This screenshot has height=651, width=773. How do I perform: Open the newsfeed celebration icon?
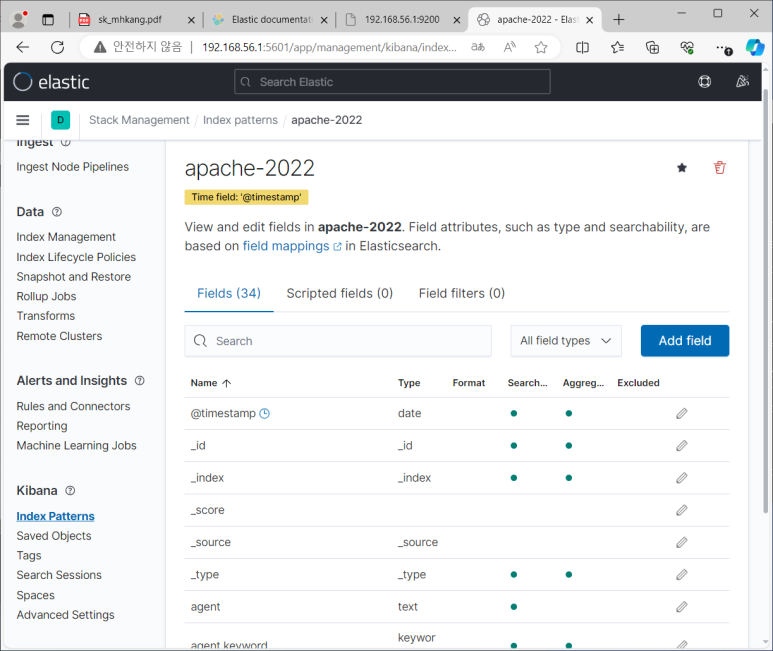[742, 82]
